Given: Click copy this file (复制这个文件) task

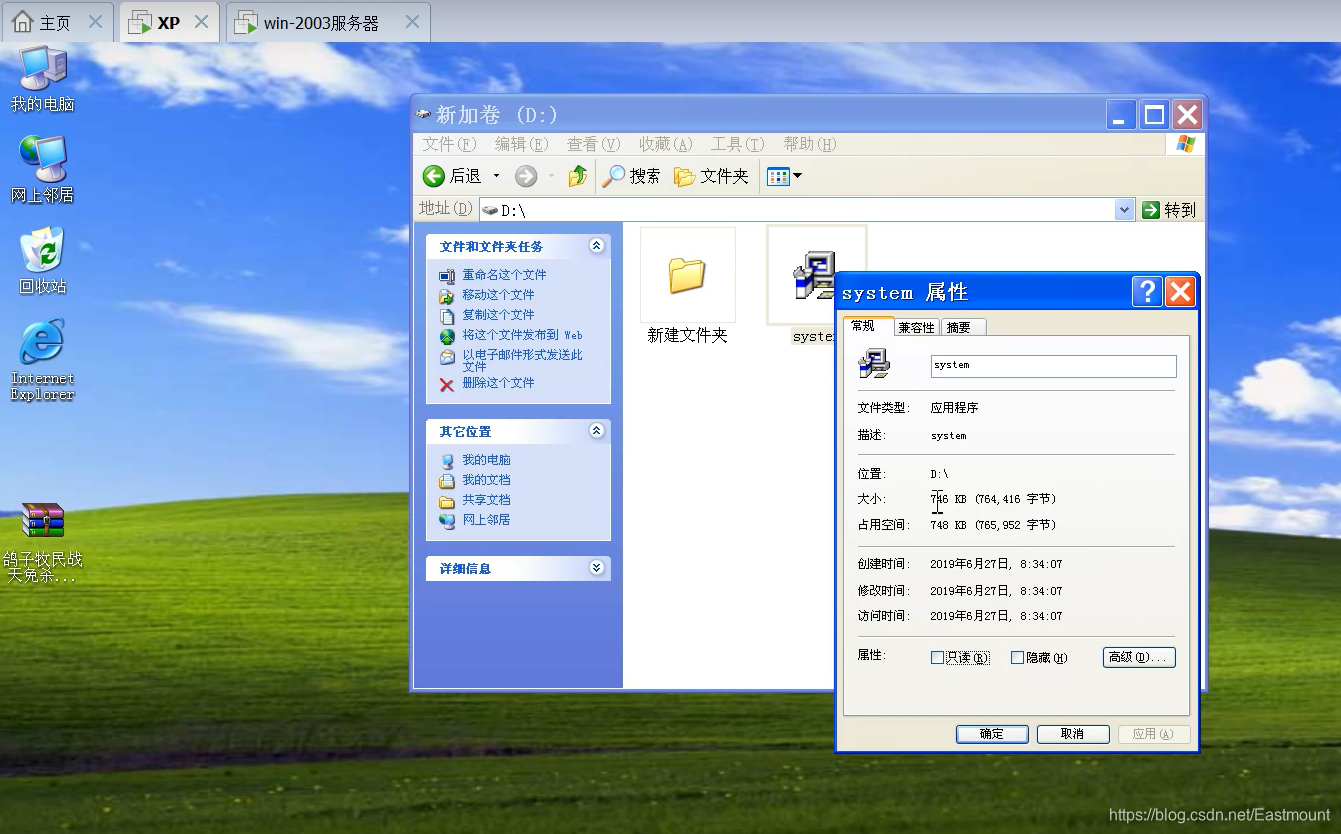Looking at the screenshot, I should pyautogui.click(x=498, y=315).
